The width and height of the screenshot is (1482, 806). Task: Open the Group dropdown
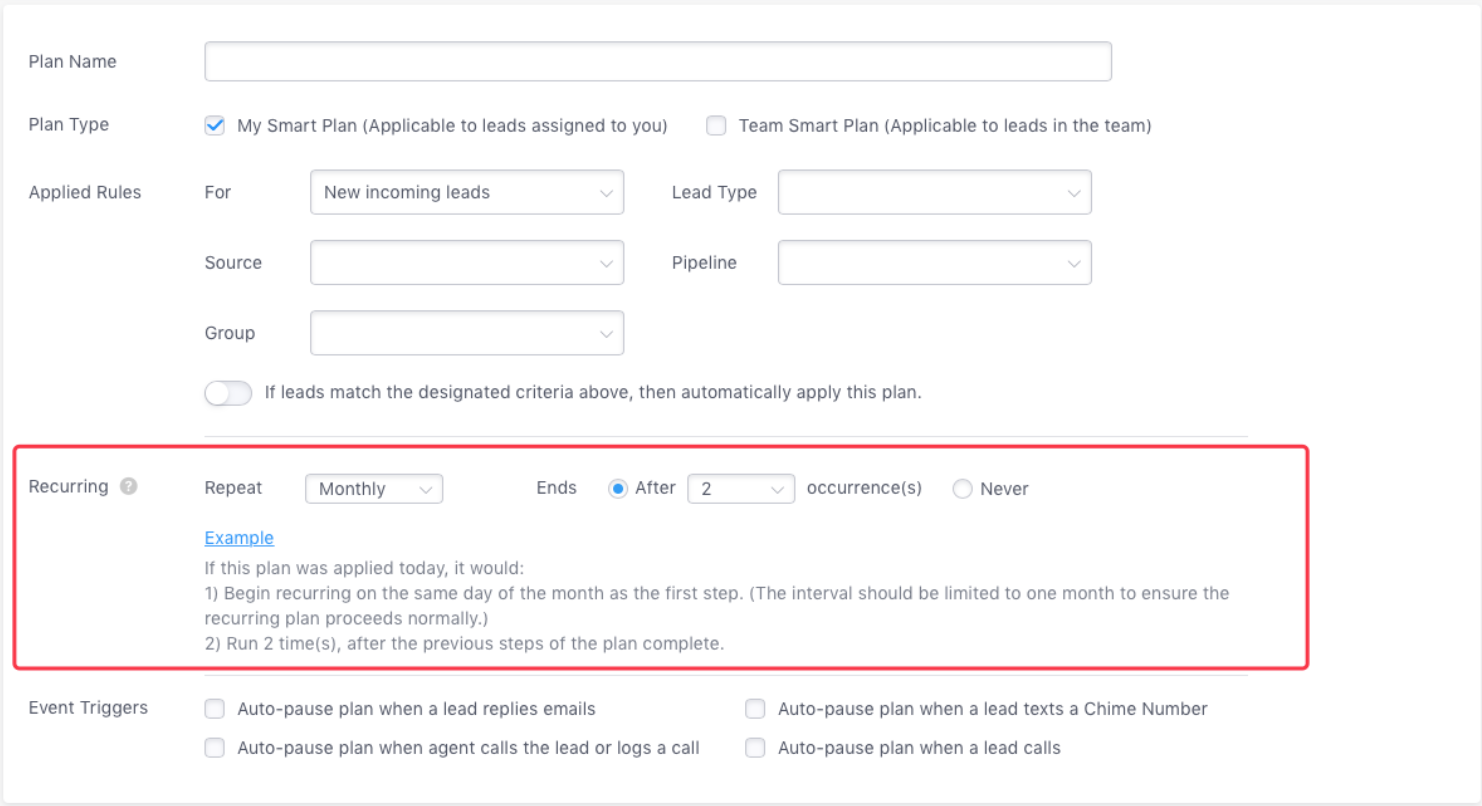(467, 333)
